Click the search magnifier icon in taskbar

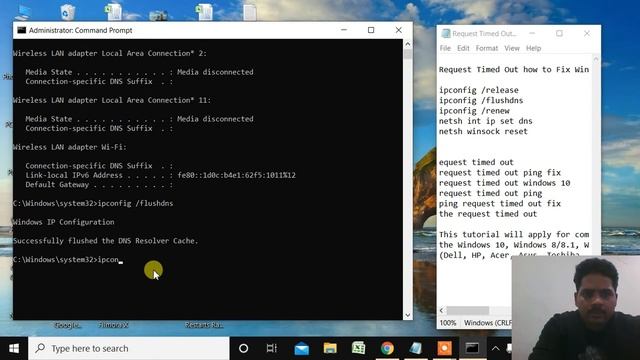[x=40, y=348]
